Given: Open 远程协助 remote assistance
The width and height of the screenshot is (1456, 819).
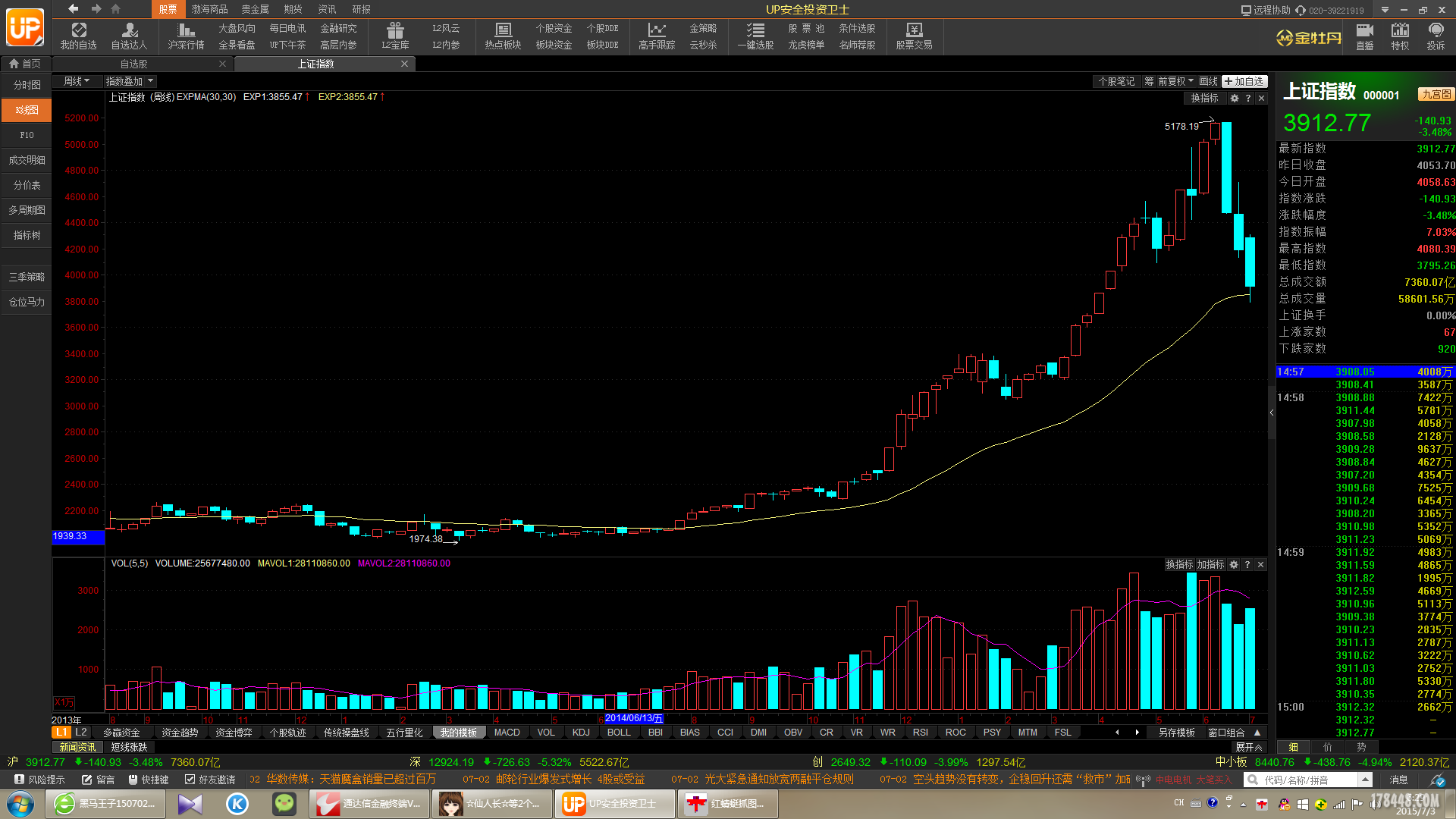Looking at the screenshot, I should point(1265,10).
